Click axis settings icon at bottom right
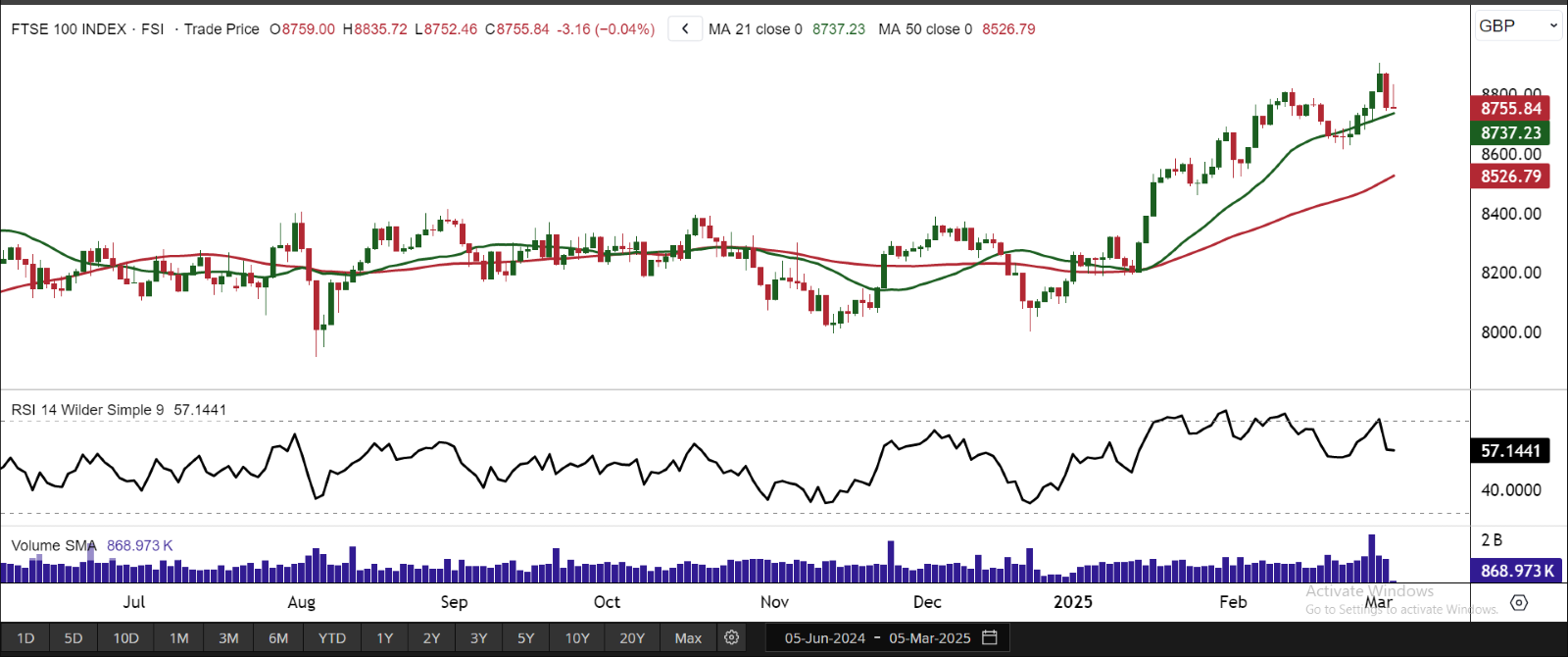Image resolution: width=1568 pixels, height=657 pixels. pyautogui.click(x=1519, y=602)
